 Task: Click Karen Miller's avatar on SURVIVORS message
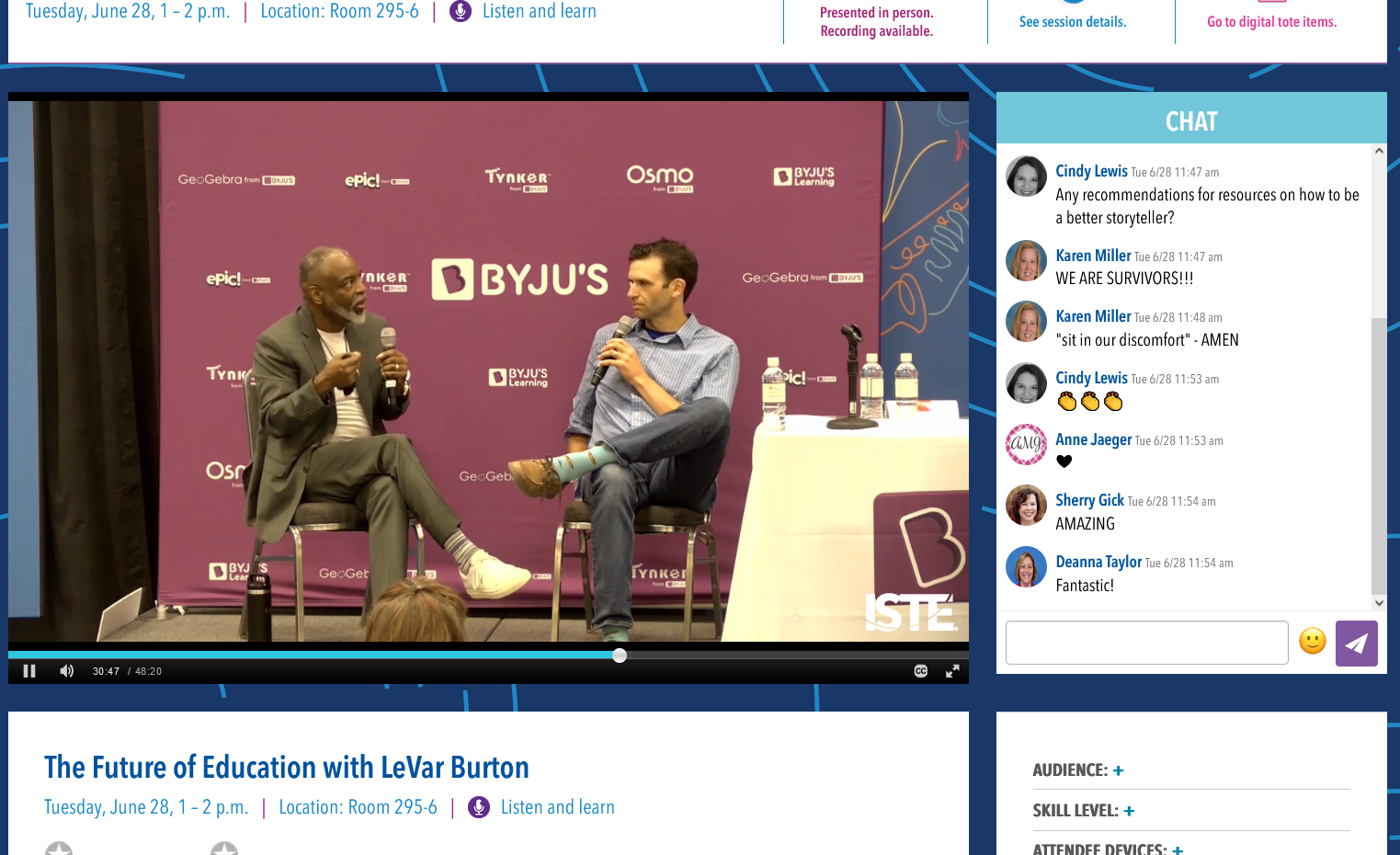pyautogui.click(x=1027, y=261)
